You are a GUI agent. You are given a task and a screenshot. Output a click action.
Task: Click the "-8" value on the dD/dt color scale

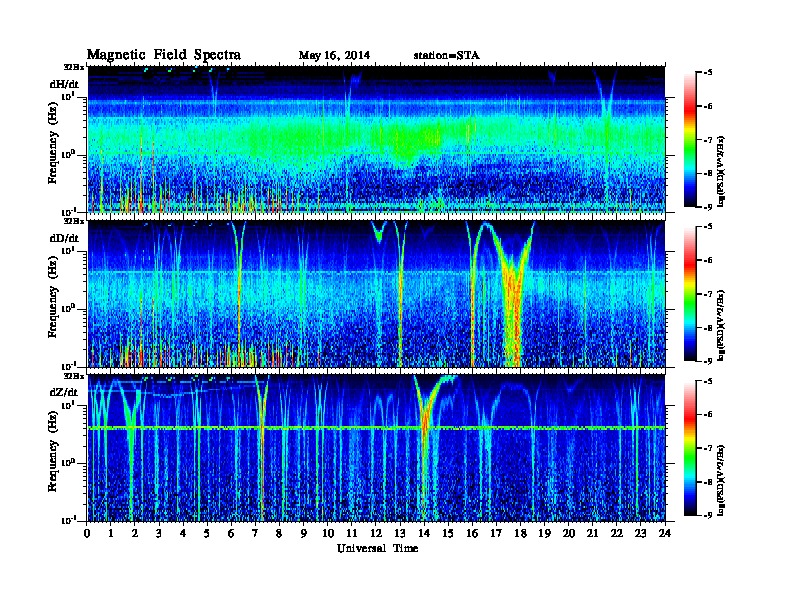(708, 328)
